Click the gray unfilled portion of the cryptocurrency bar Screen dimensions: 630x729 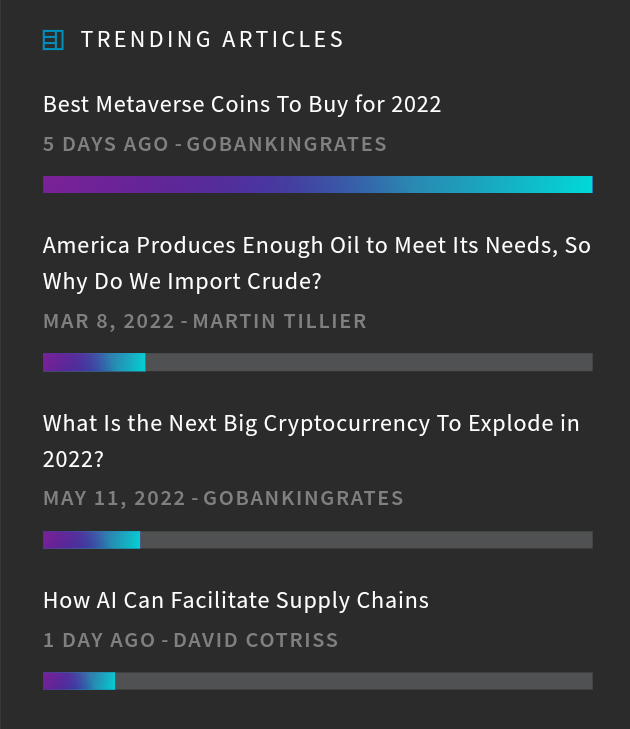(366, 540)
